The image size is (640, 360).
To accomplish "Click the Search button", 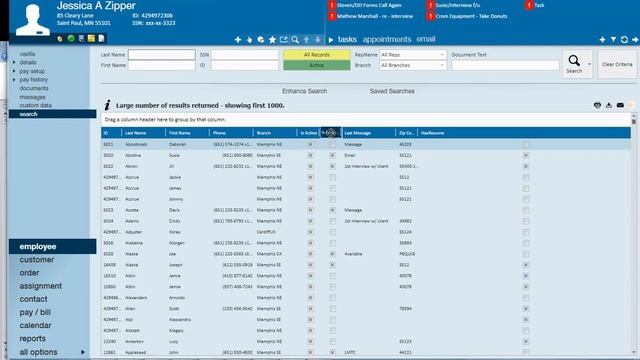I will (574, 64).
